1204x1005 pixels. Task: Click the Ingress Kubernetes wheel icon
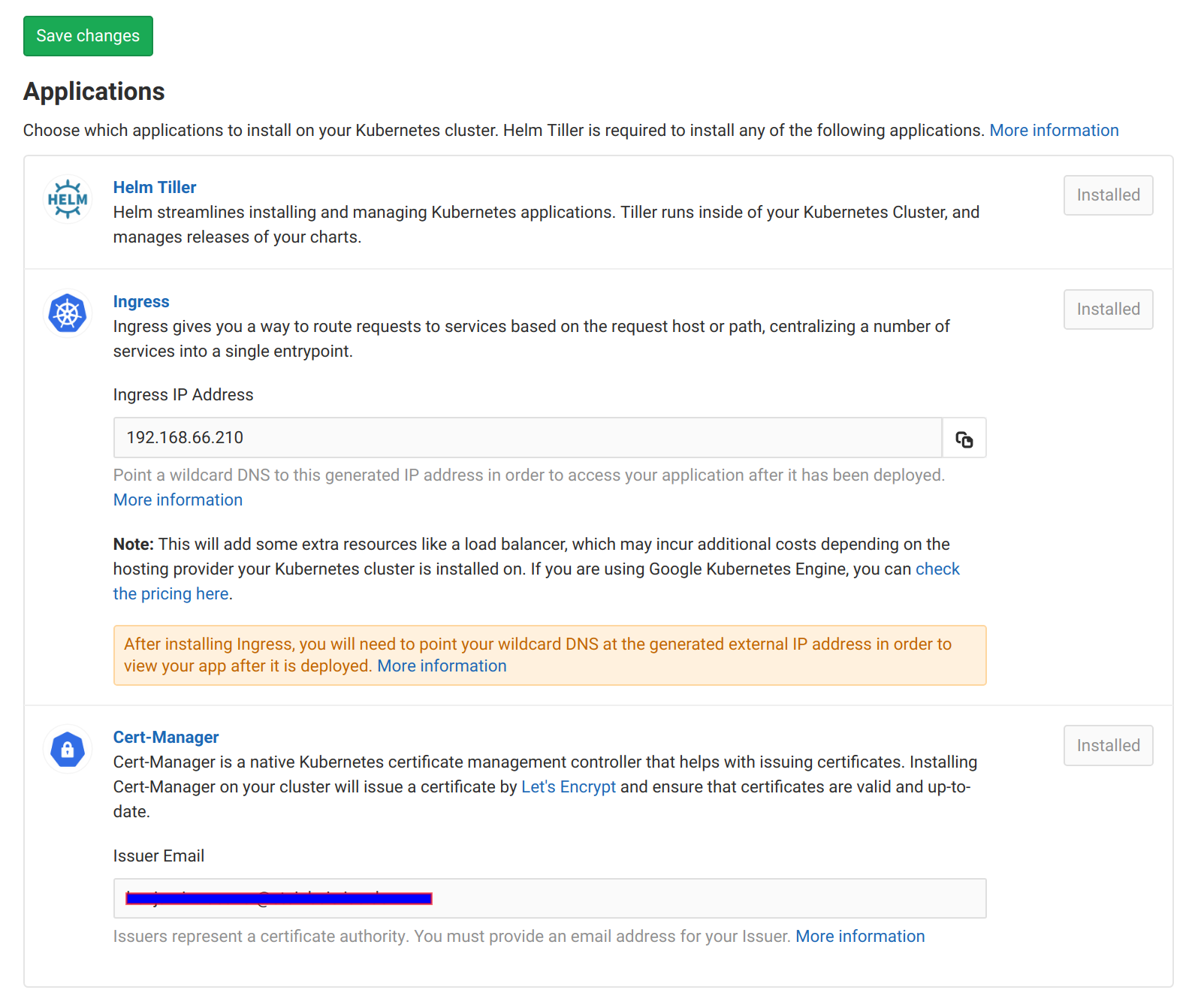[68, 313]
